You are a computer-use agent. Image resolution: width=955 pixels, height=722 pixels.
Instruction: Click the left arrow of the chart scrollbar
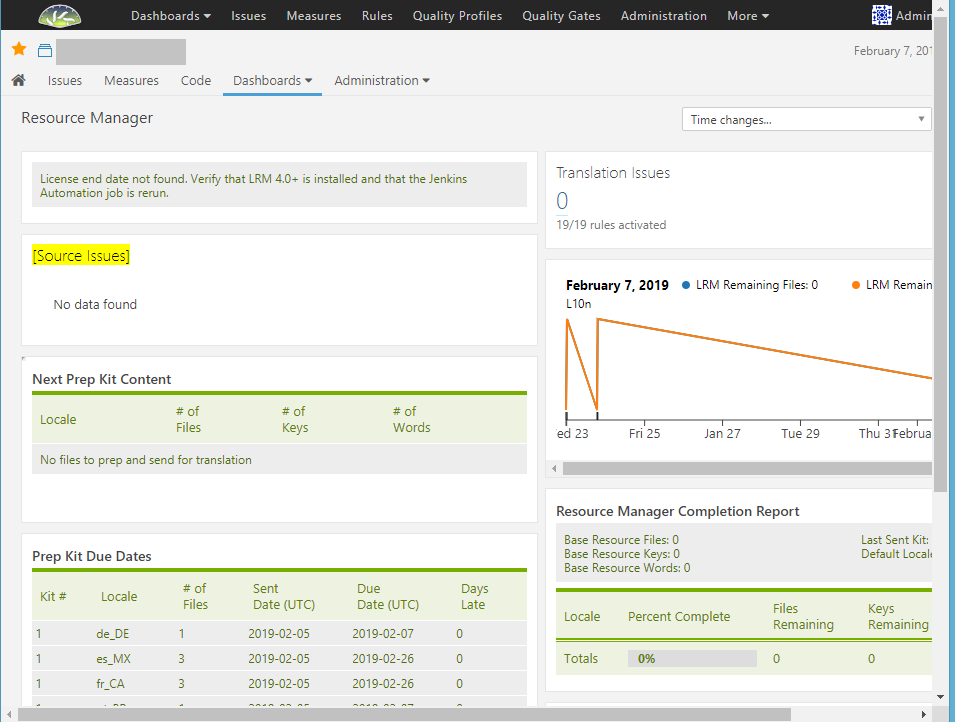point(553,468)
